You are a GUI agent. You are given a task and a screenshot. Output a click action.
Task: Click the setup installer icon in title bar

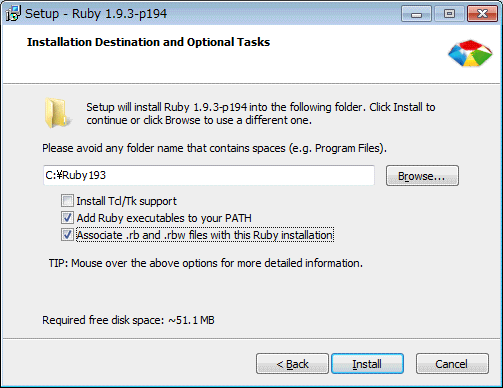coord(13,13)
